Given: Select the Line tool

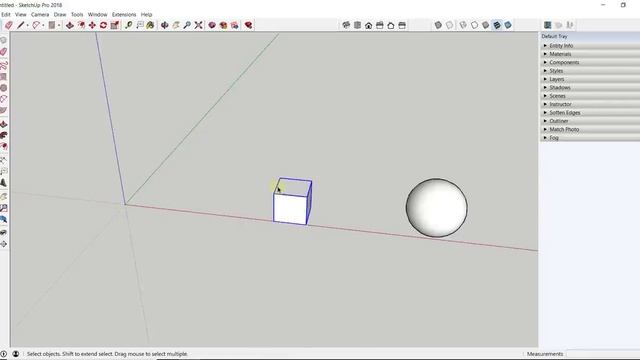Looking at the screenshot, I should pyautogui.click(x=20, y=25).
